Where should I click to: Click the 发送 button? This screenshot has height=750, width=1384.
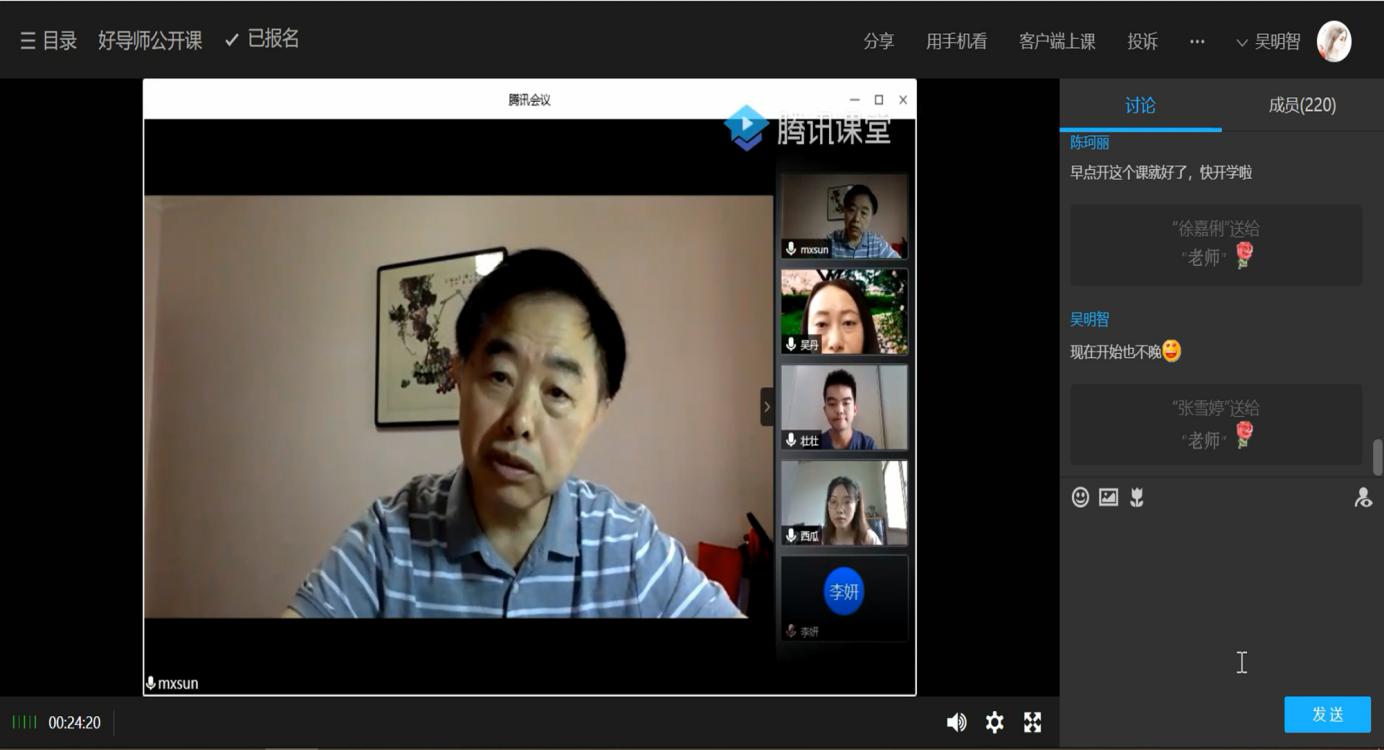1327,714
